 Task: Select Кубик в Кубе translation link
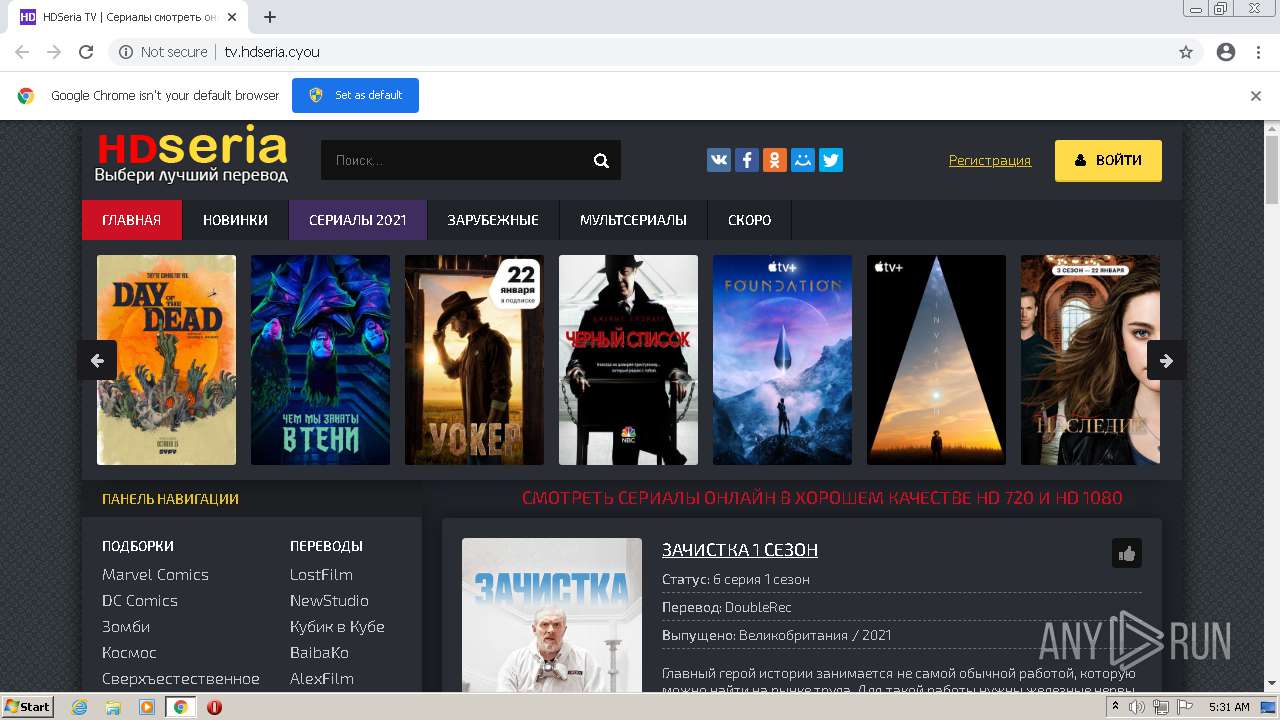tap(337, 627)
